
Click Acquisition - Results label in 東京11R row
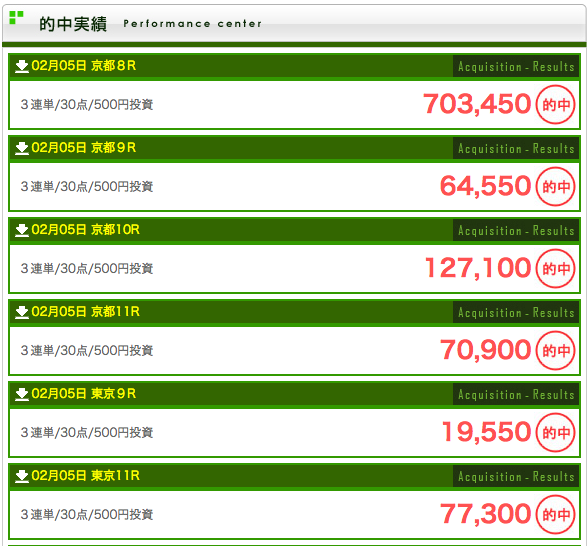pyautogui.click(x=516, y=477)
